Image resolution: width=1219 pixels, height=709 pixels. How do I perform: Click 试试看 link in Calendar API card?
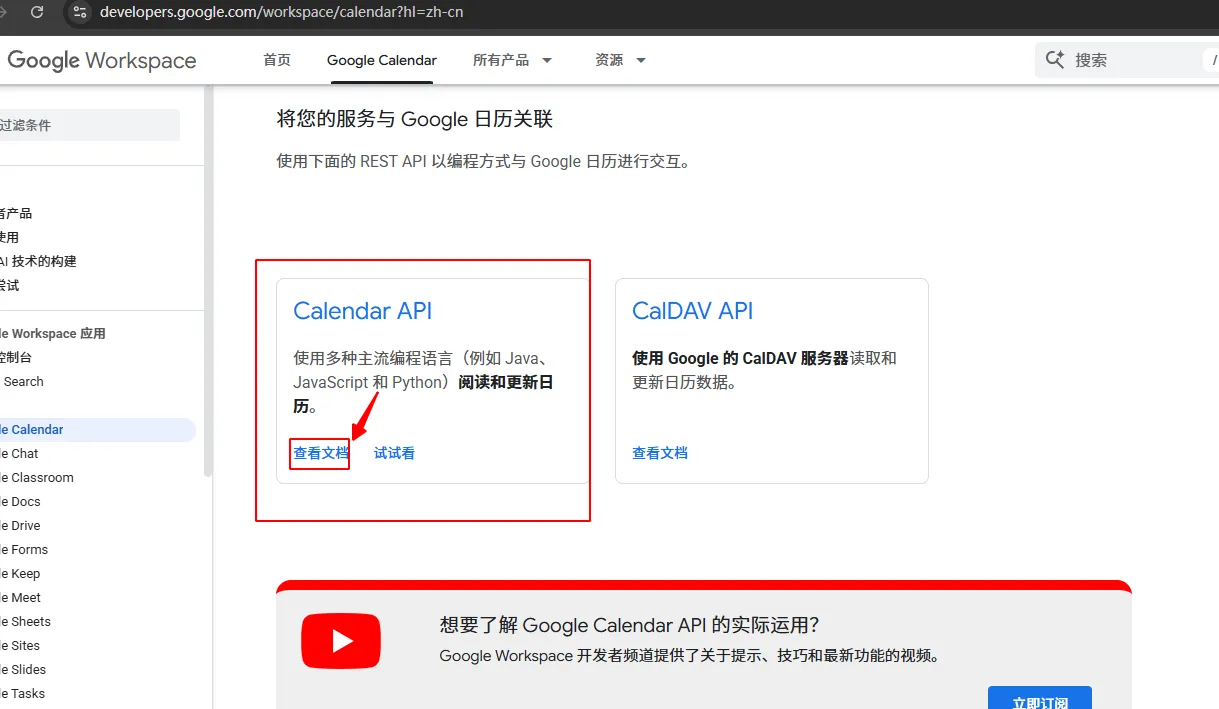394,453
